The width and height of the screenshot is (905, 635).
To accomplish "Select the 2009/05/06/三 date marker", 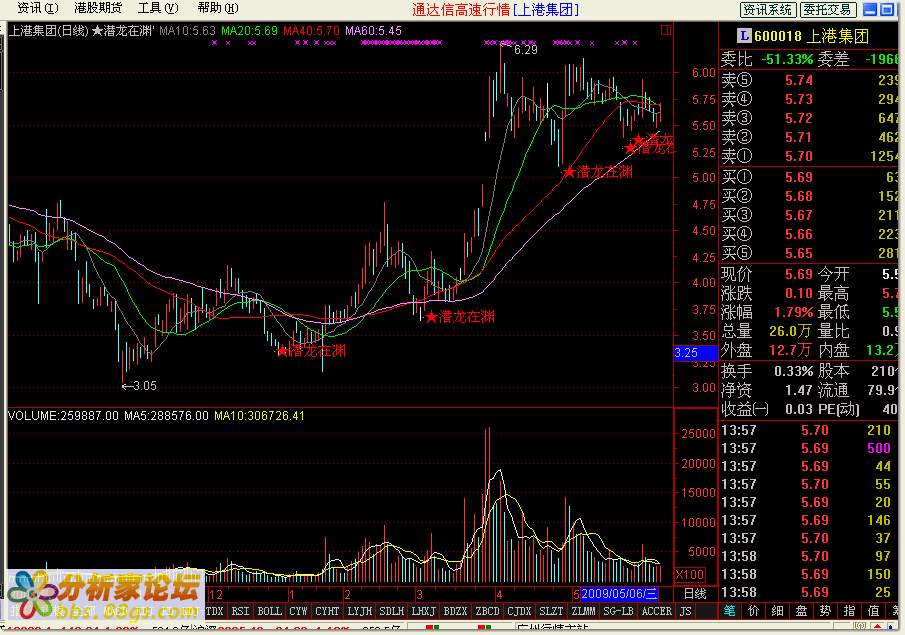I will [619, 594].
